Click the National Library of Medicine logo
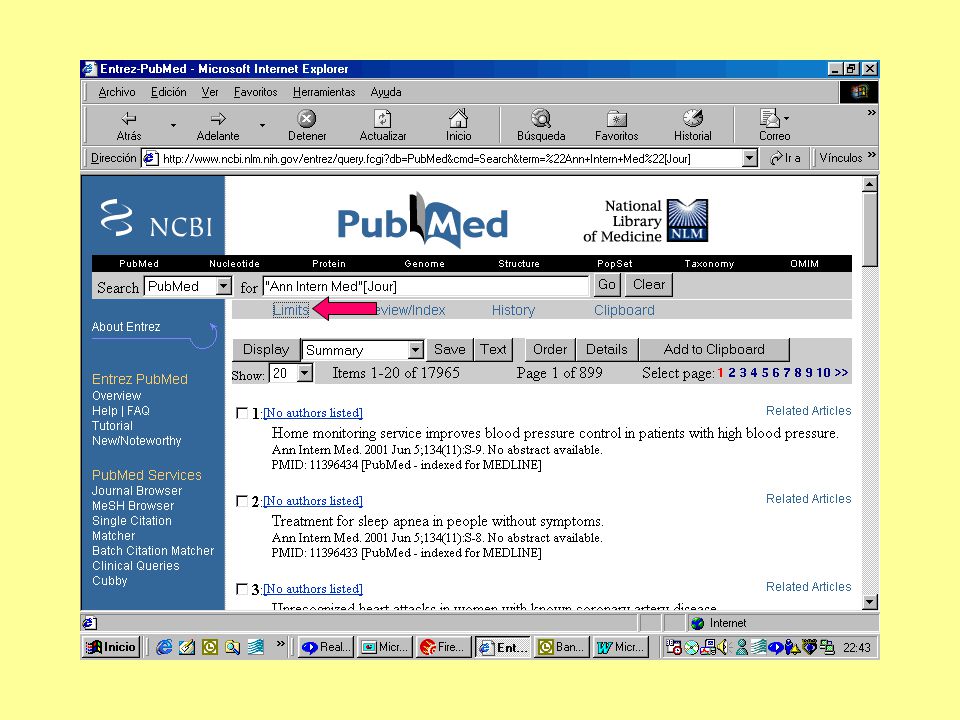 [646, 220]
